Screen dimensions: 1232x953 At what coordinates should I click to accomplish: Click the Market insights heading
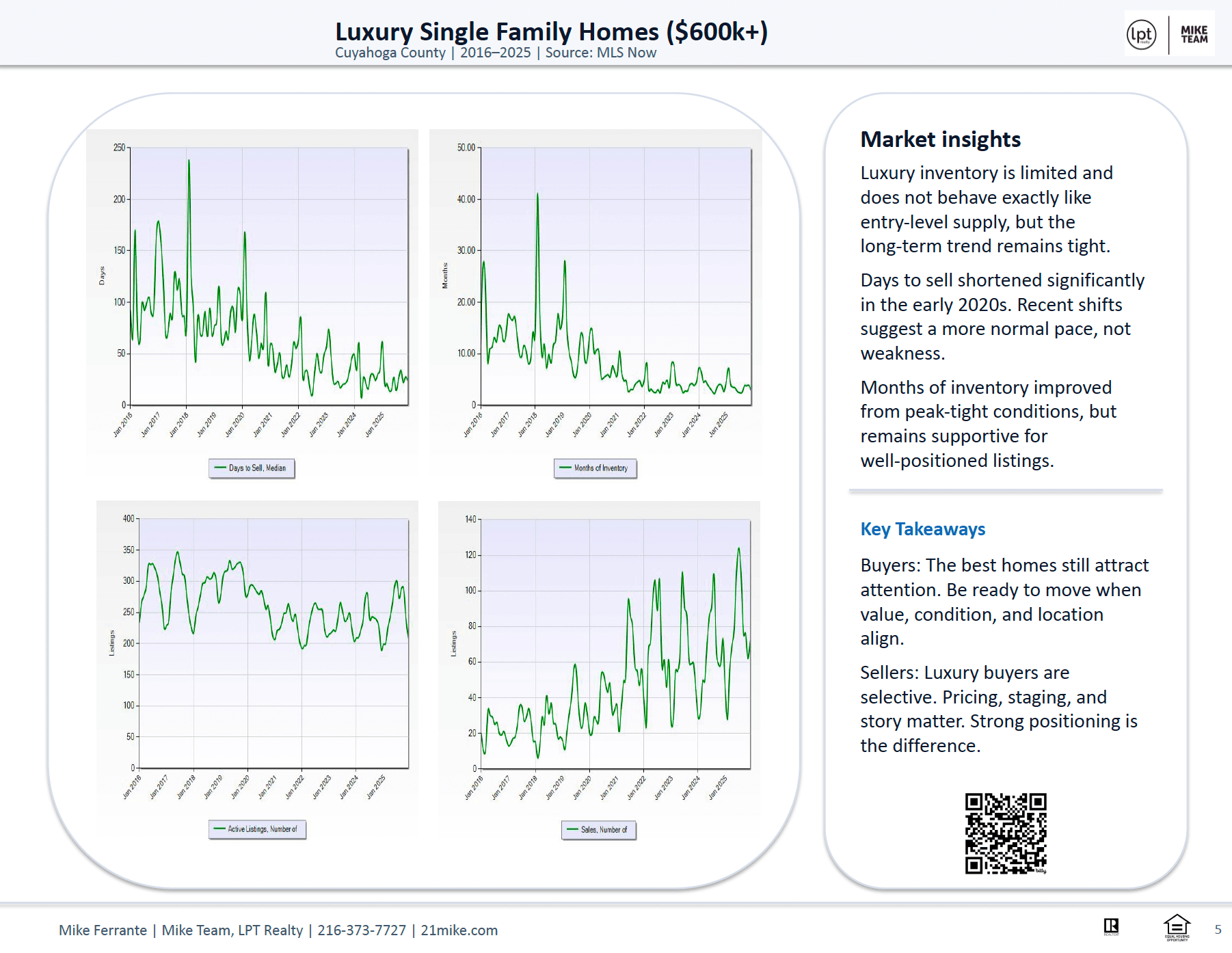point(940,139)
